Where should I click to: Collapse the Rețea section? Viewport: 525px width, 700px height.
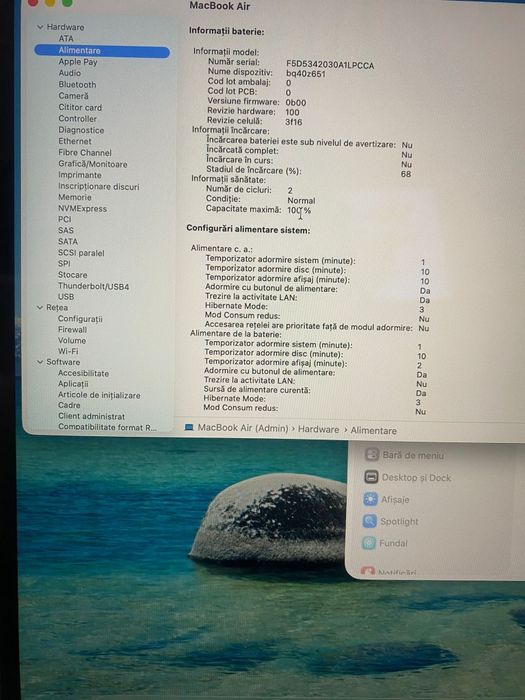(40, 308)
